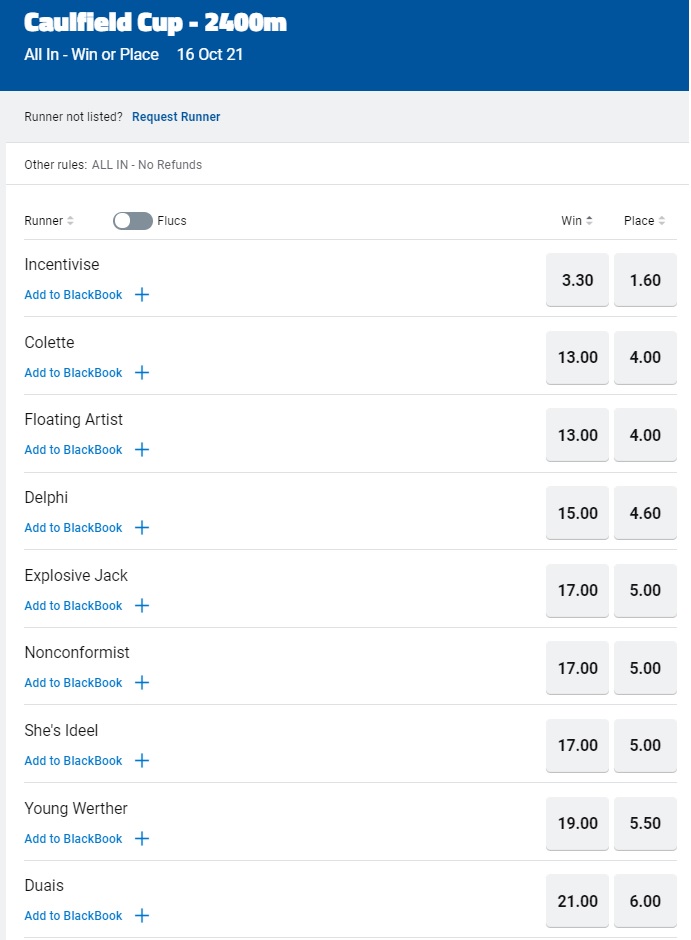Click the plus icon for Nonconformist
The image size is (691, 940).
click(142, 683)
